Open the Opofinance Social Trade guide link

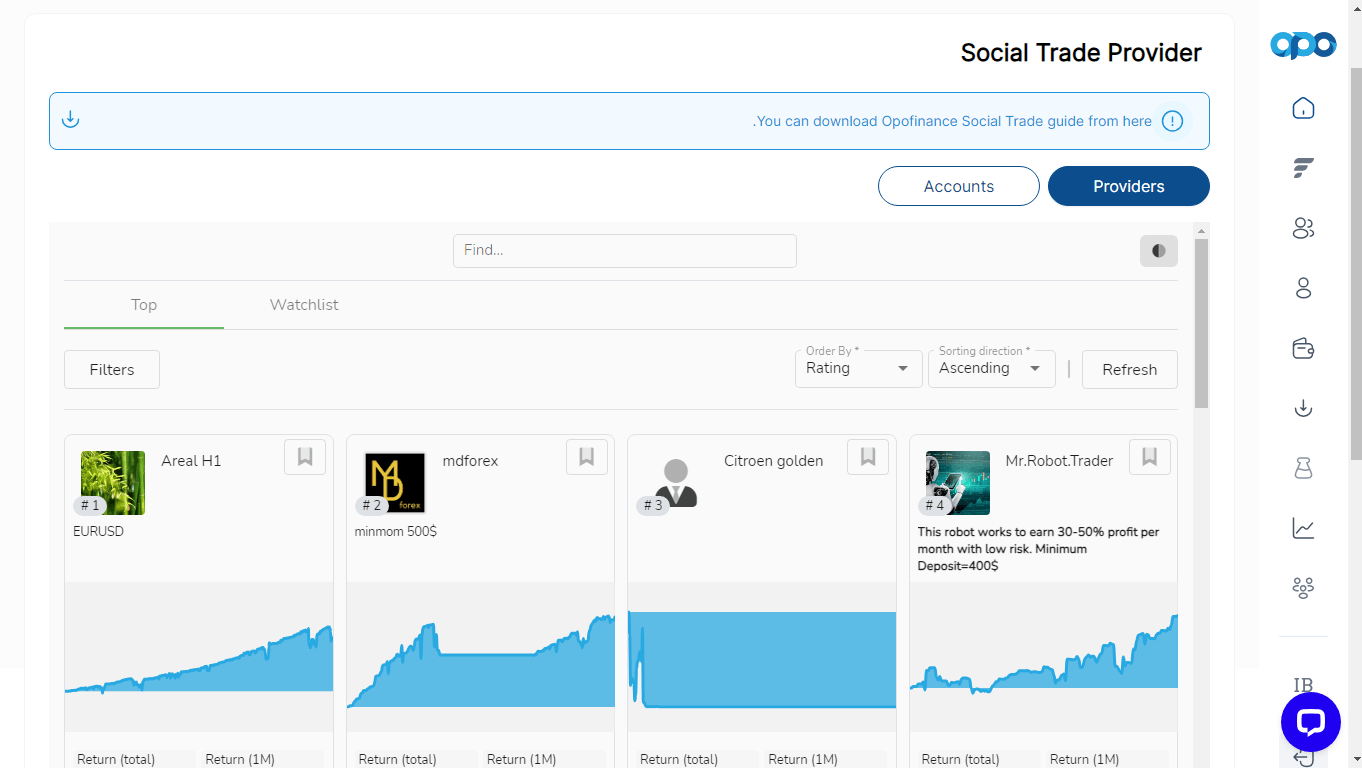tap(952, 121)
